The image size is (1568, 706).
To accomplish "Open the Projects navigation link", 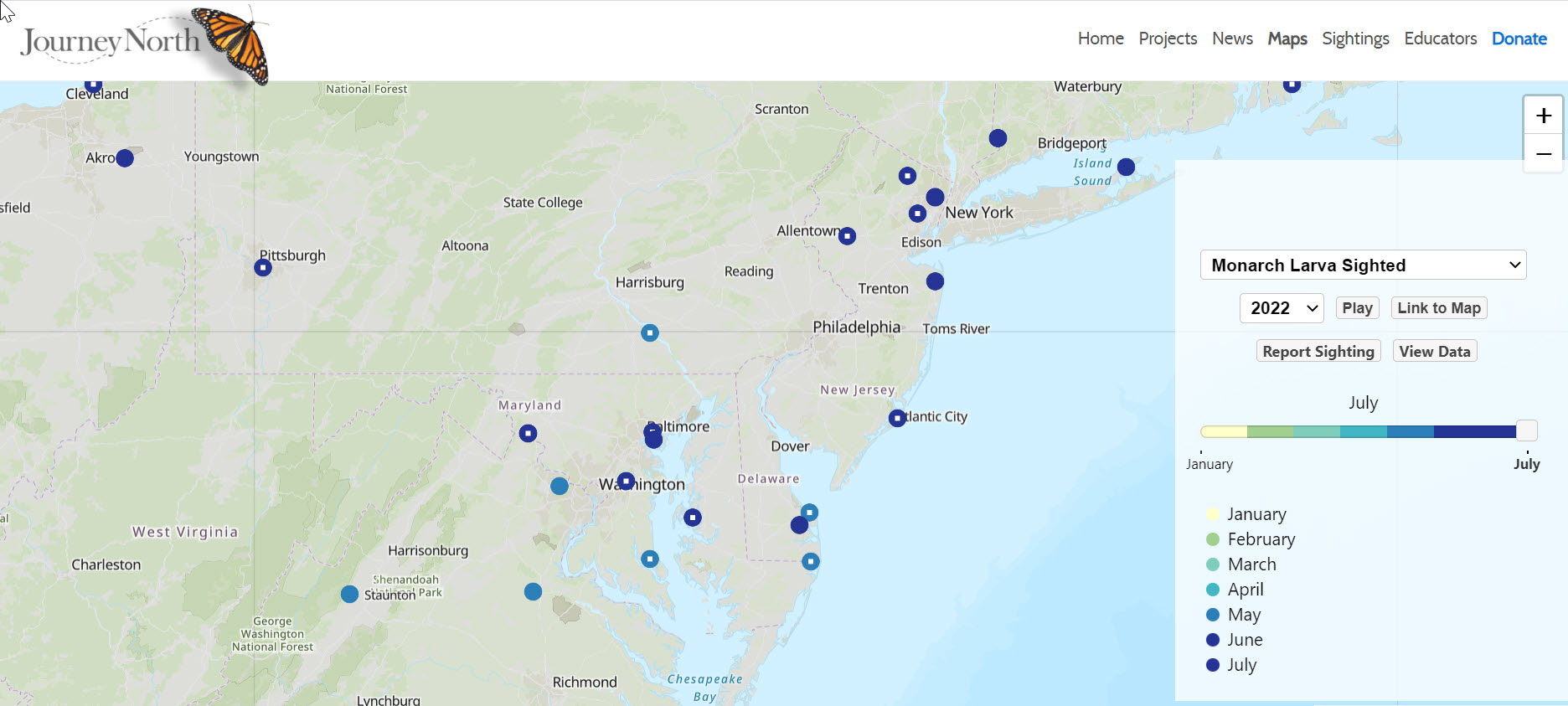I will pos(1168,39).
